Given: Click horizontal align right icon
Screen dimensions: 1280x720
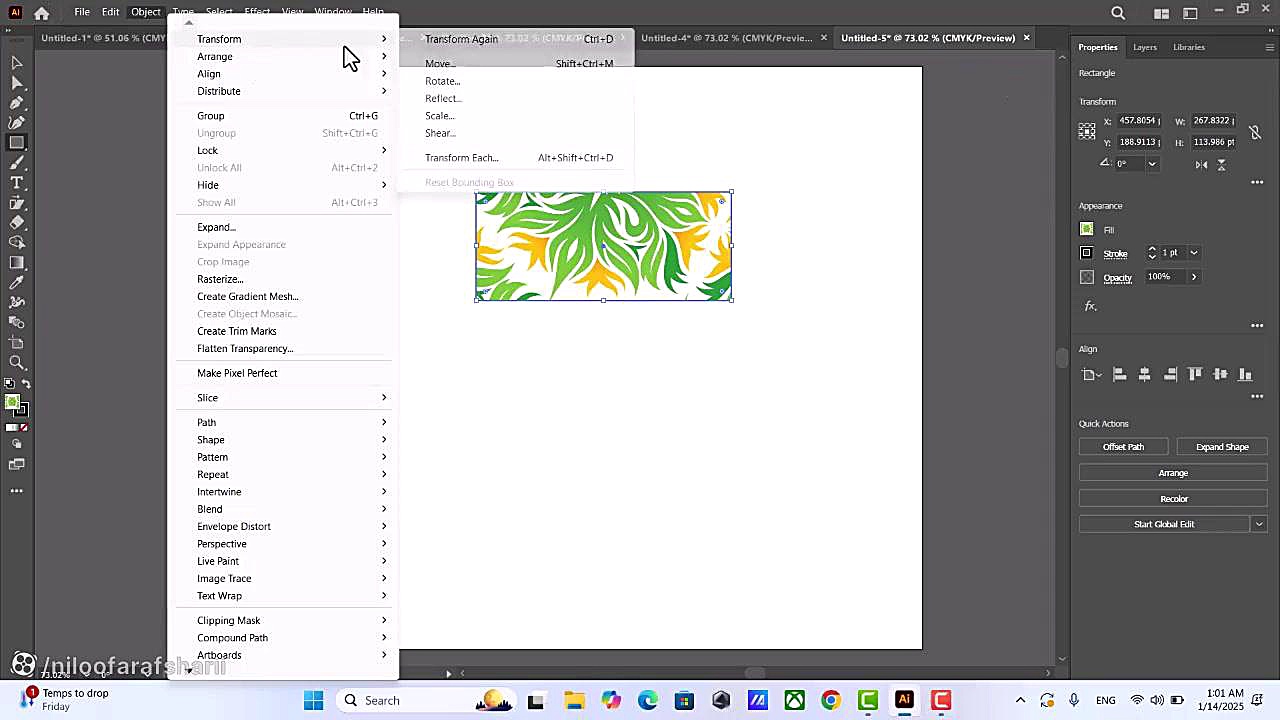Looking at the screenshot, I should point(1170,374).
